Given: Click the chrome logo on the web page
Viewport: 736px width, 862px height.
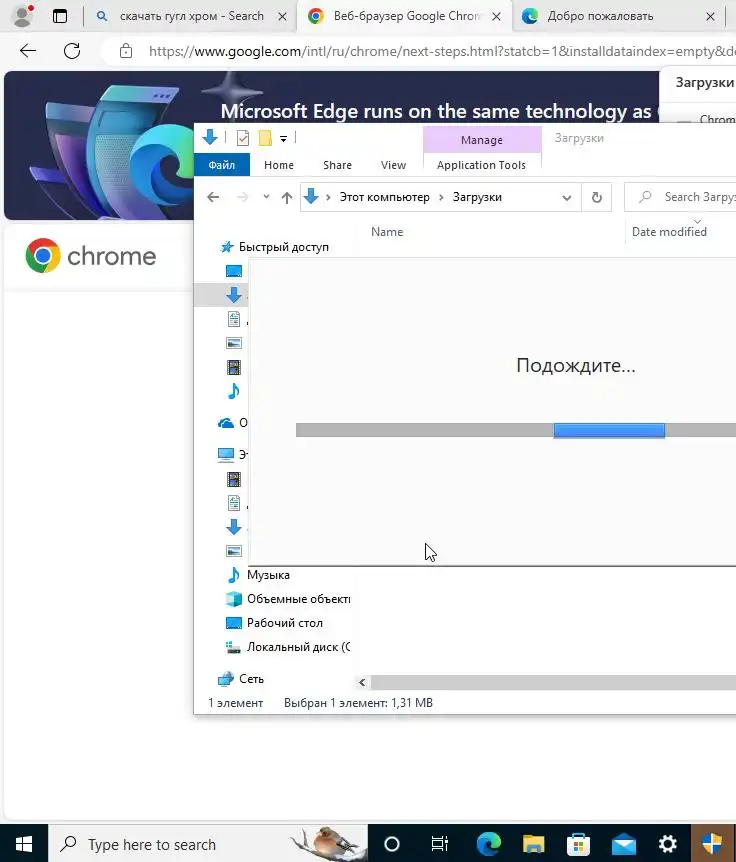Looking at the screenshot, I should [x=91, y=256].
